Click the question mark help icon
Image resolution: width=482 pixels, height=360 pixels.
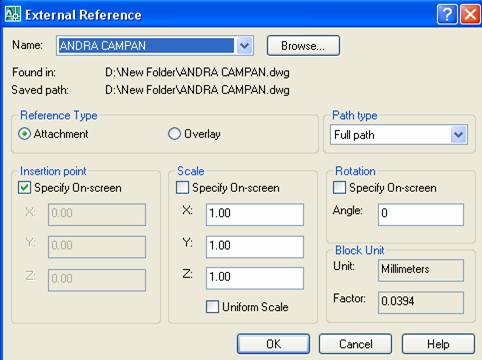pos(447,15)
